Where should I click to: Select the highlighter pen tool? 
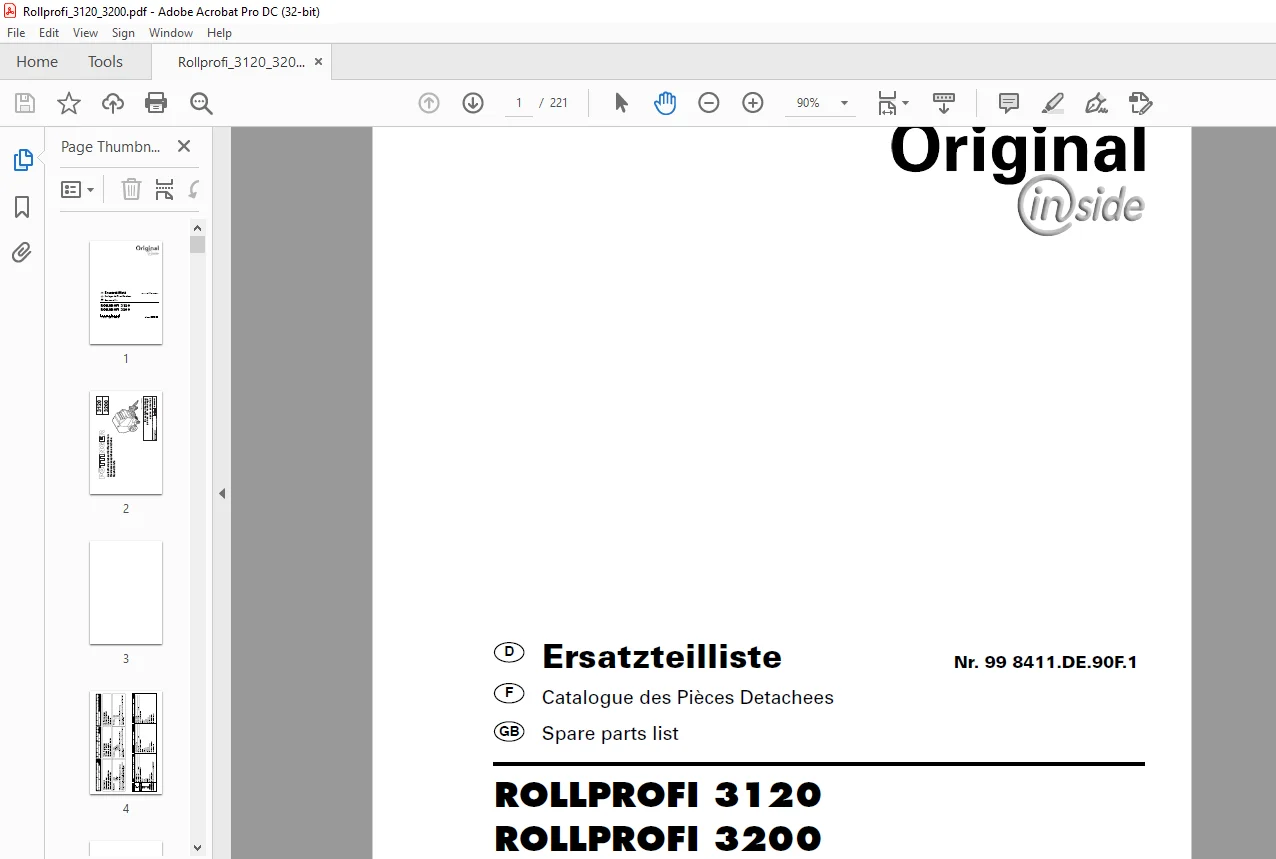tap(1052, 103)
